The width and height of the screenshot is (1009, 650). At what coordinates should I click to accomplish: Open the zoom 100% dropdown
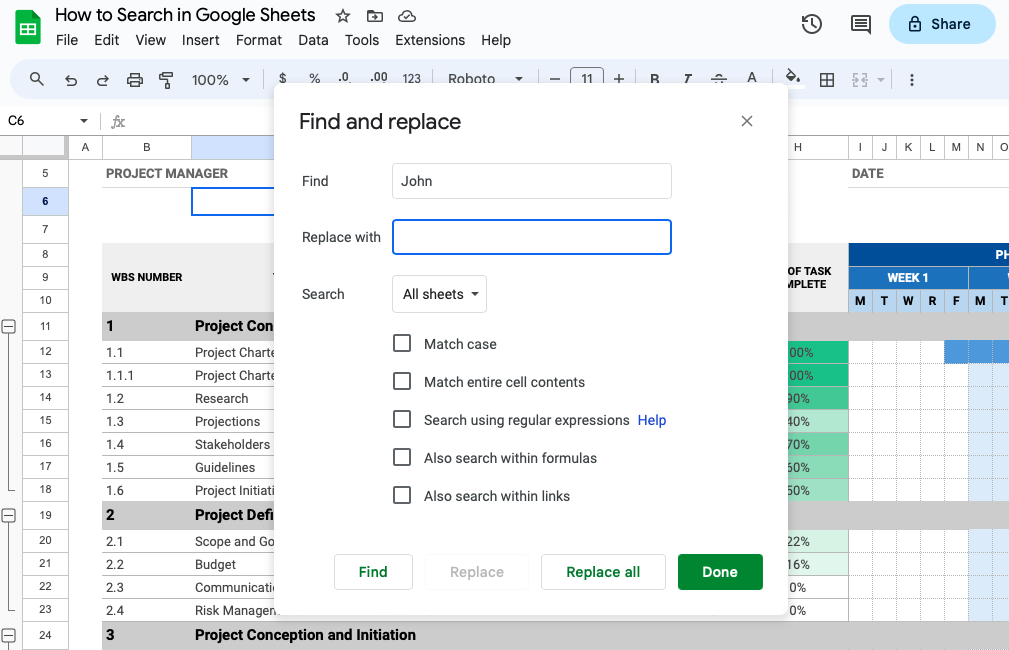[x=220, y=80]
